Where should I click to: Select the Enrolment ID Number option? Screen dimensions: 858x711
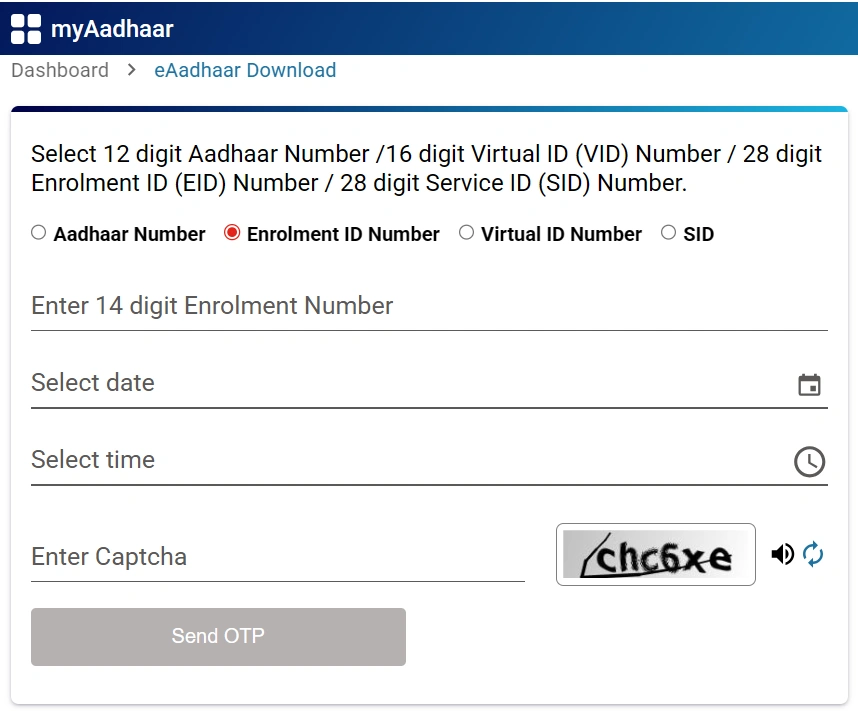point(232,231)
